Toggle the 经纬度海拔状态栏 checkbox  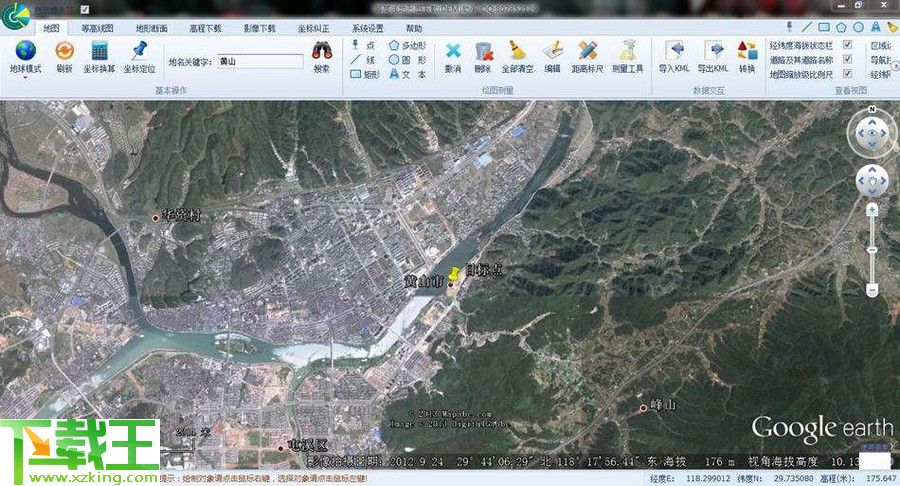[847, 45]
